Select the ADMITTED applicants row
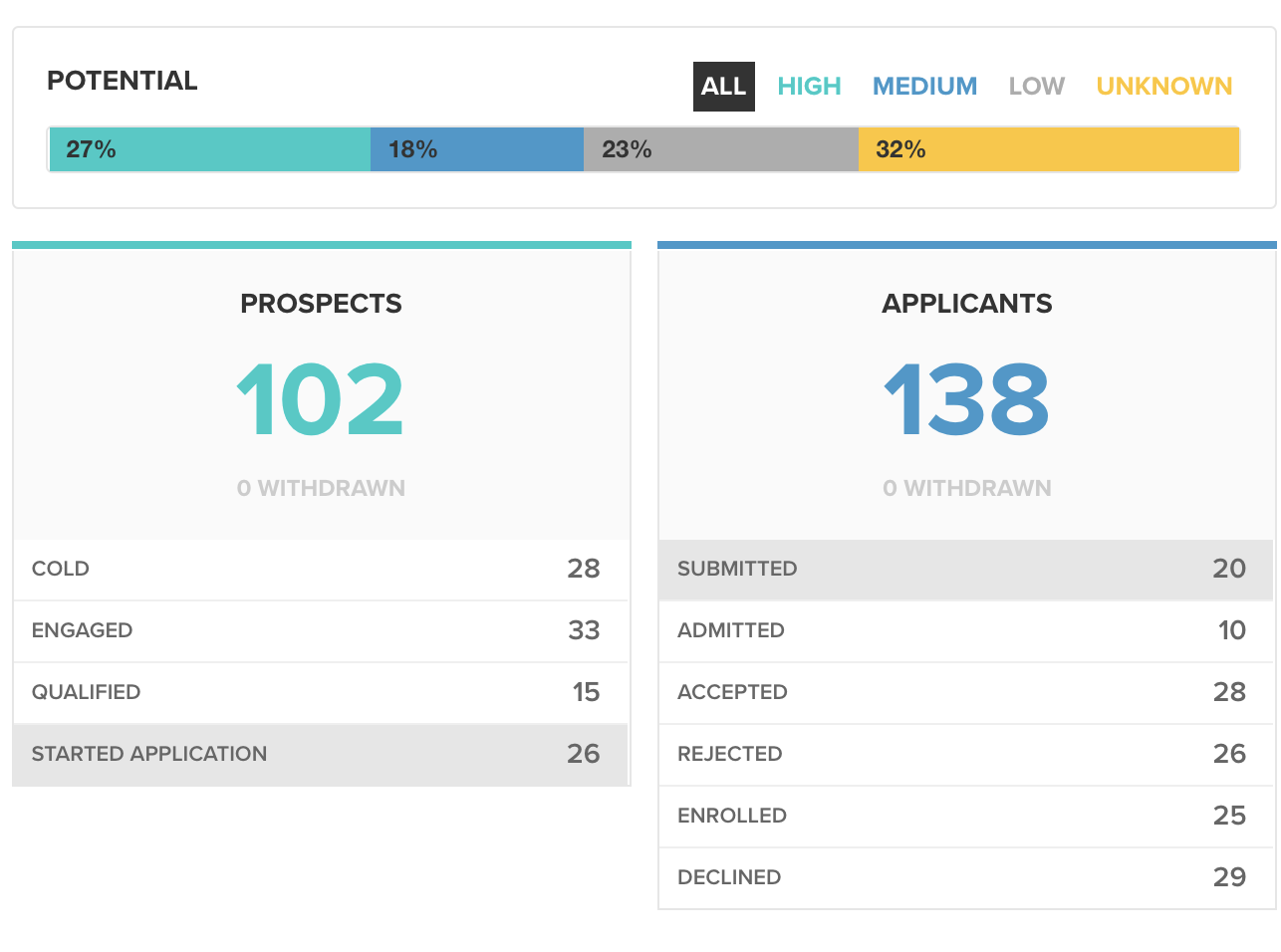The image size is (1281, 952). click(964, 630)
